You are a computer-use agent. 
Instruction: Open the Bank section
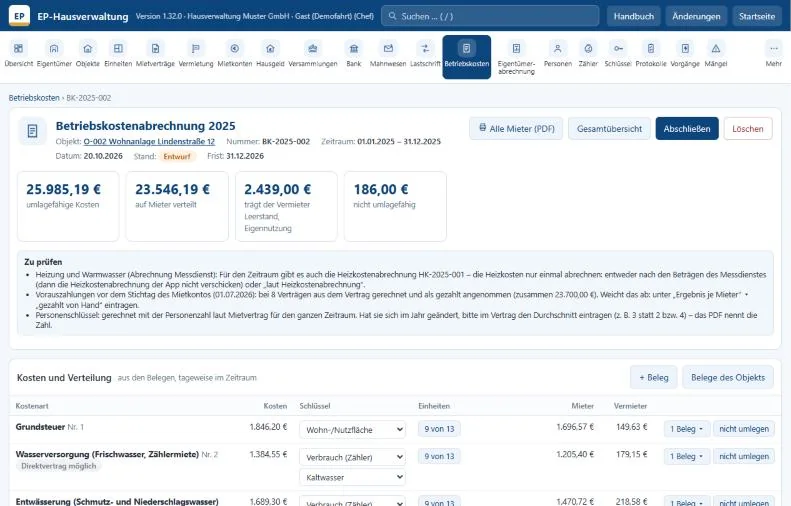coord(354,54)
